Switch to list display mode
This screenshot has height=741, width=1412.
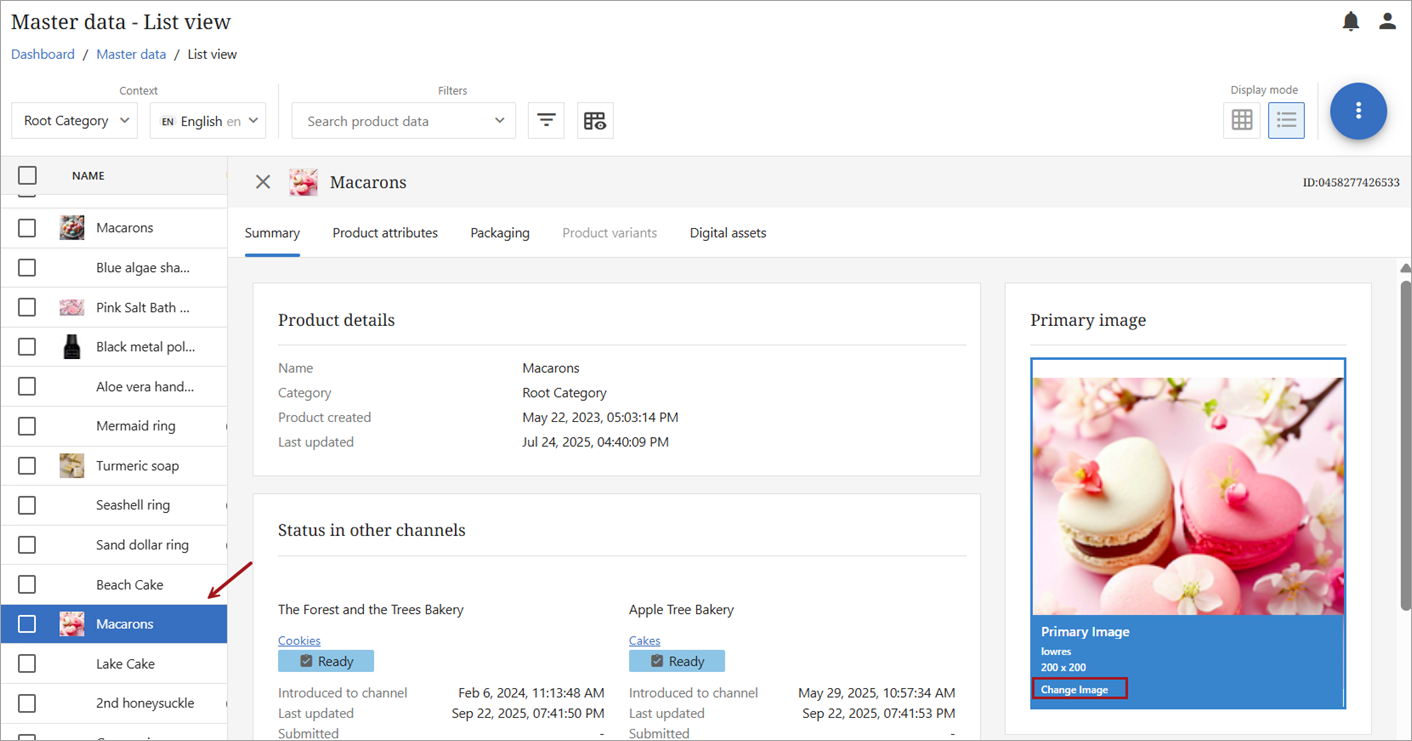coord(1286,120)
